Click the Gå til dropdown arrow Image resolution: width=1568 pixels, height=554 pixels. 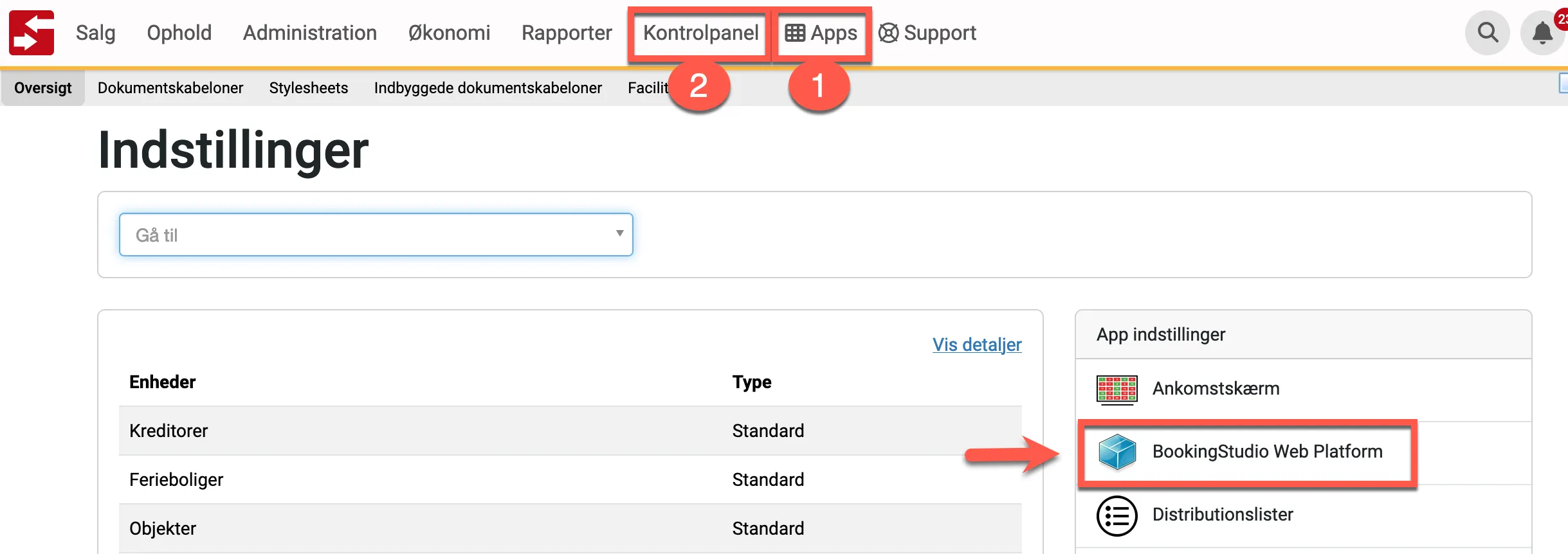point(619,233)
